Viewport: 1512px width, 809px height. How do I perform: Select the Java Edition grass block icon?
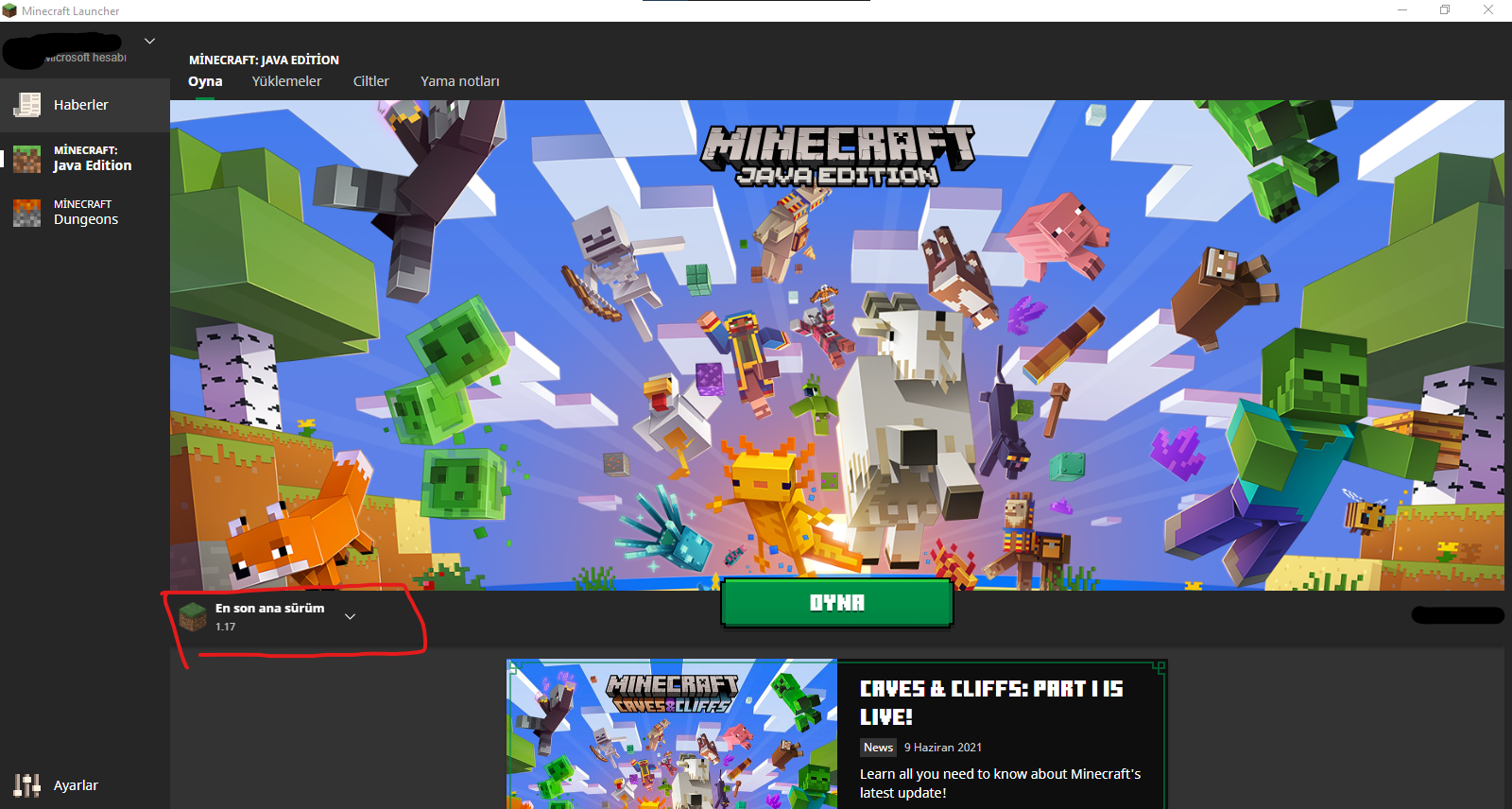pos(26,159)
